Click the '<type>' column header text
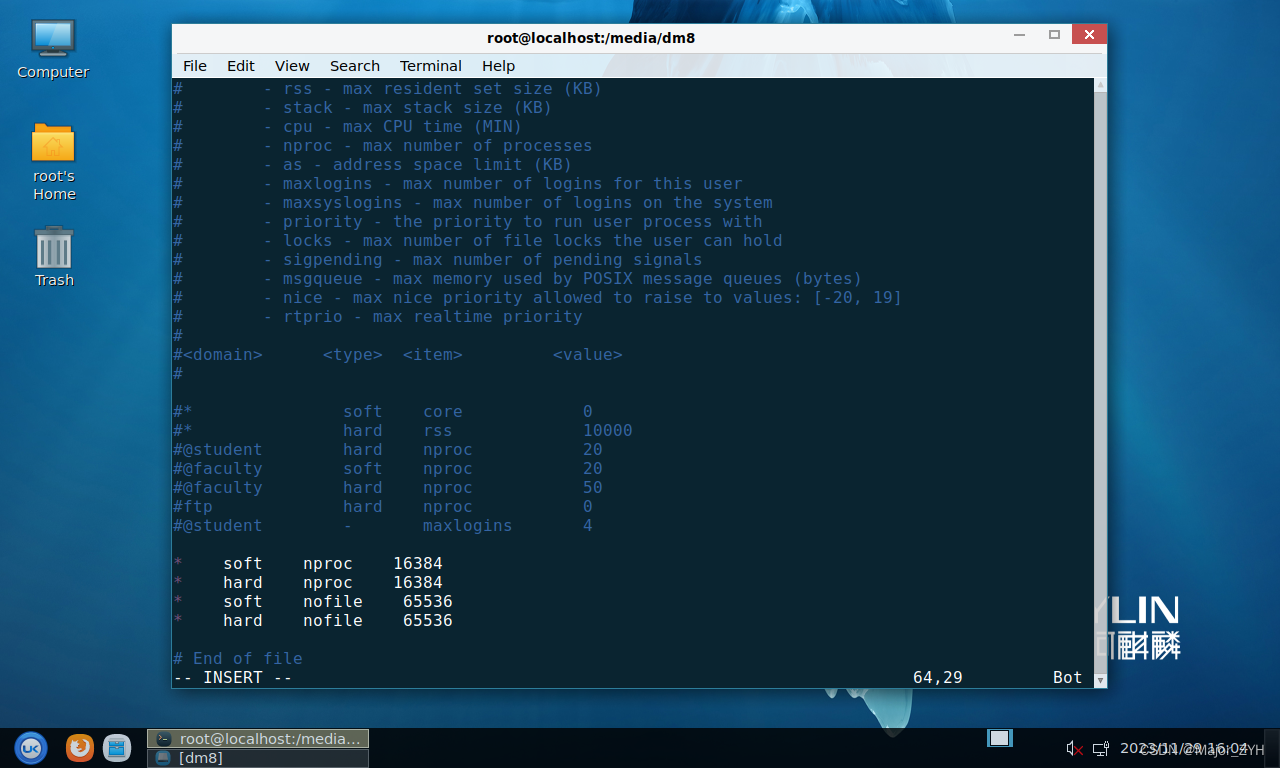 coord(353,354)
